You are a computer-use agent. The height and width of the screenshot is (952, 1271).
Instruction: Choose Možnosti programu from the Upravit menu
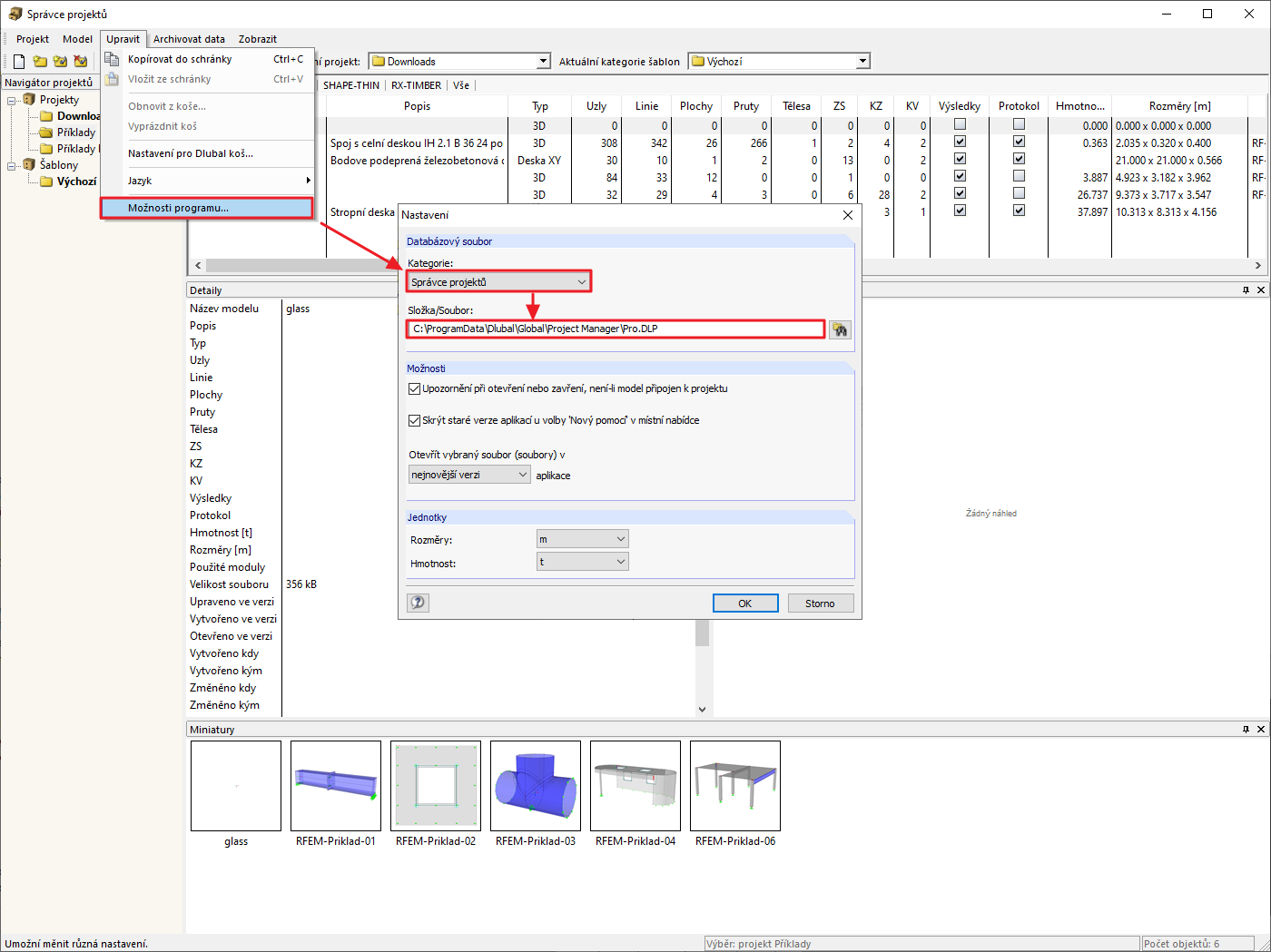[208, 208]
